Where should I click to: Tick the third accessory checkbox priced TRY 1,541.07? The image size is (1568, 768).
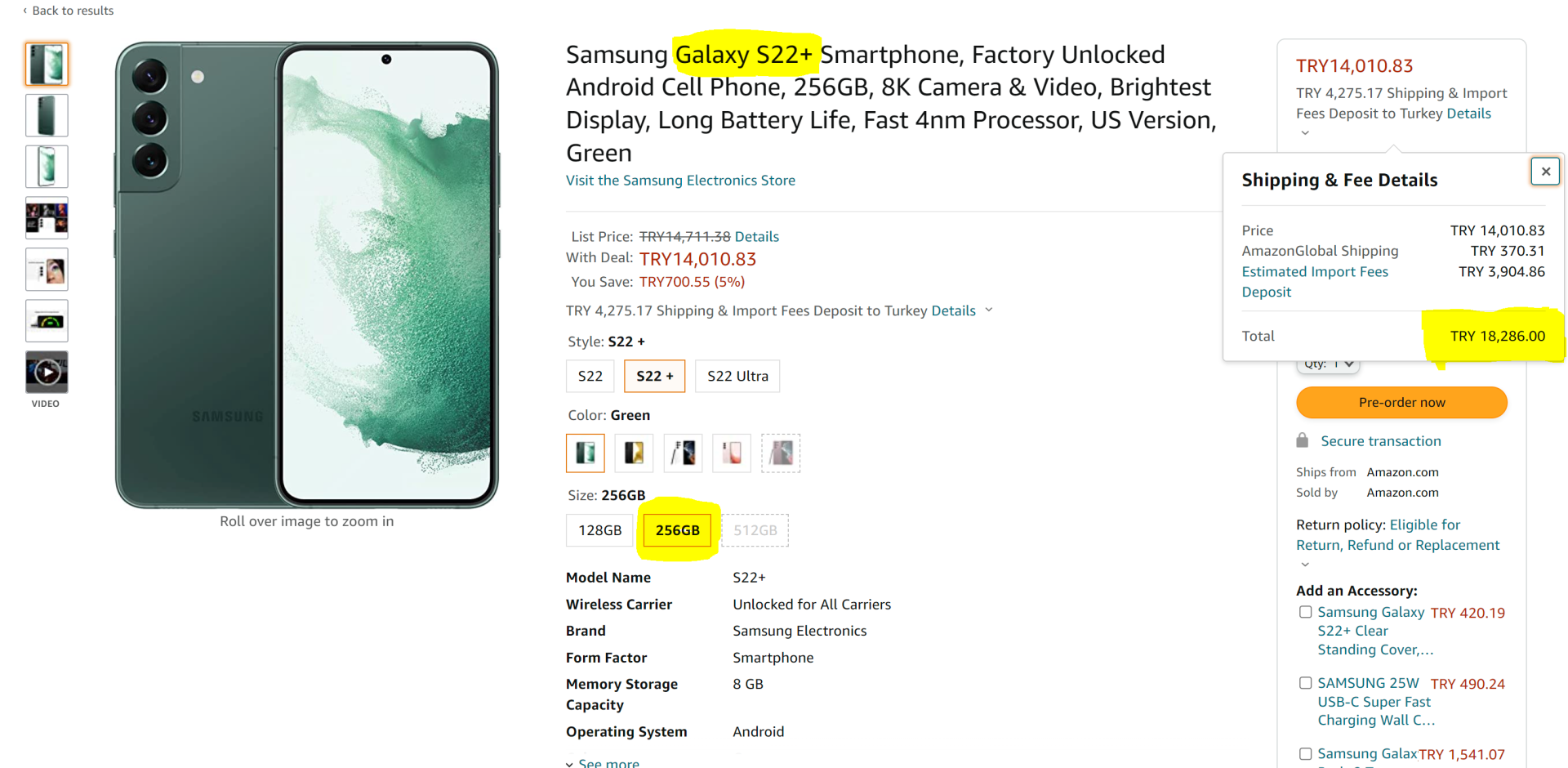click(x=1305, y=754)
